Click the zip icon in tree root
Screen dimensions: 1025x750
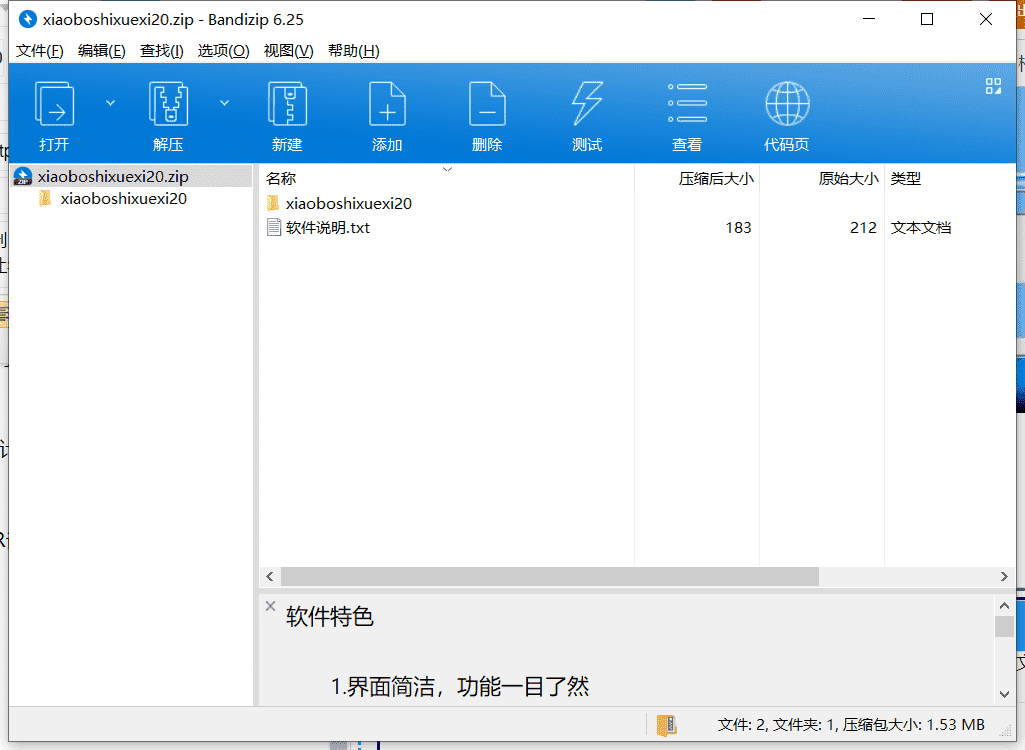point(23,177)
